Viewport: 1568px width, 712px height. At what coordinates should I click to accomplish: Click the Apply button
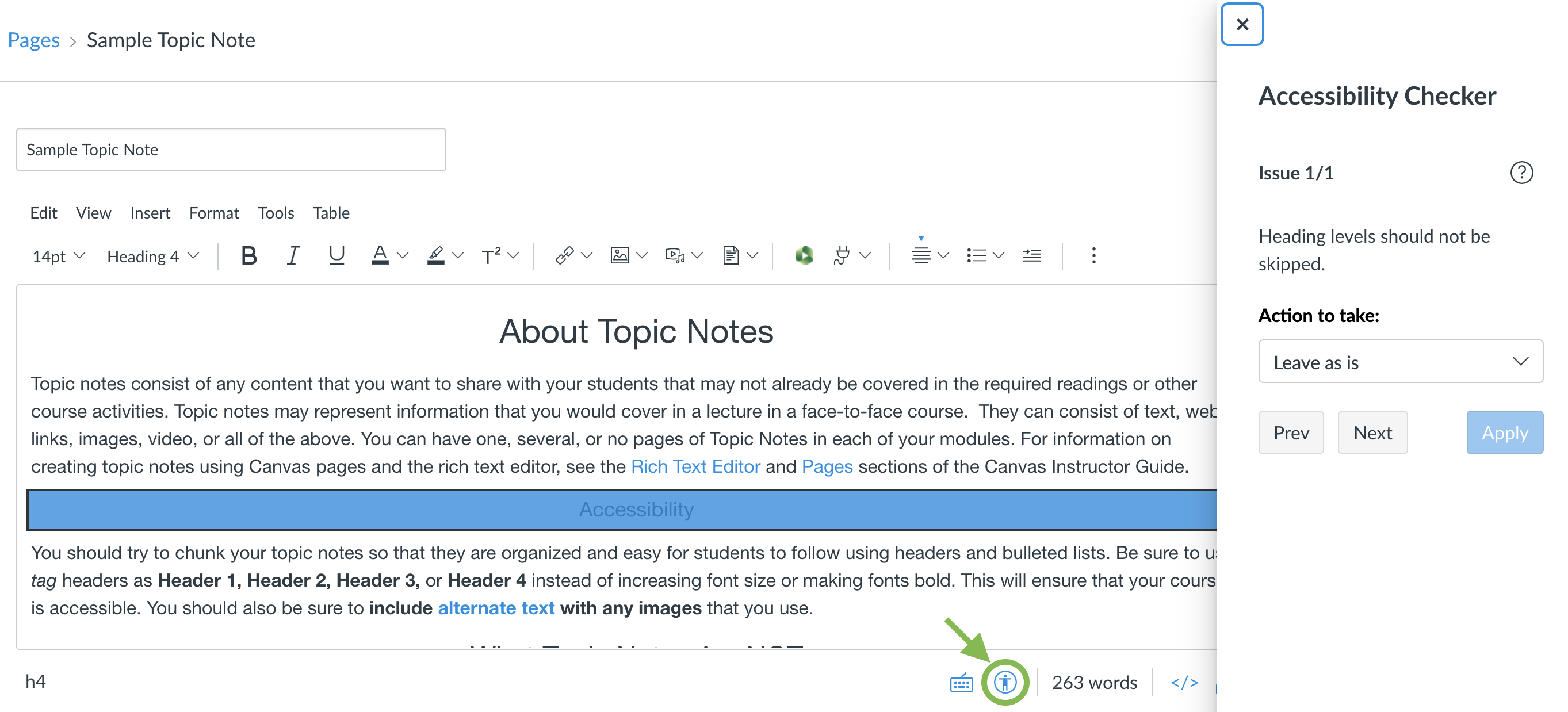pyautogui.click(x=1505, y=432)
